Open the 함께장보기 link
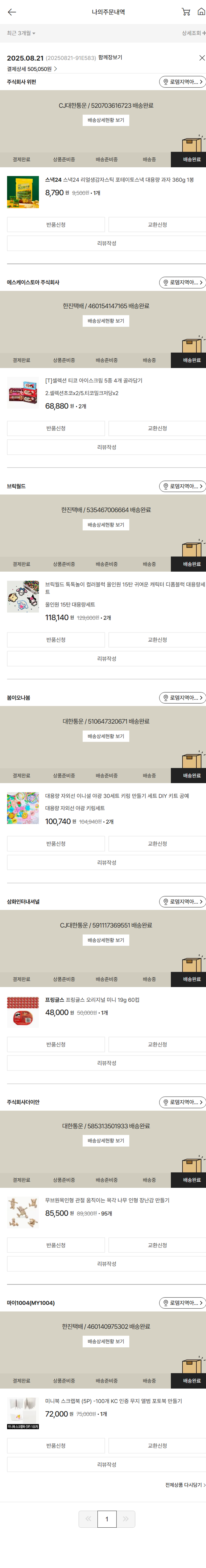This screenshot has height=1568, width=206. [x=110, y=58]
